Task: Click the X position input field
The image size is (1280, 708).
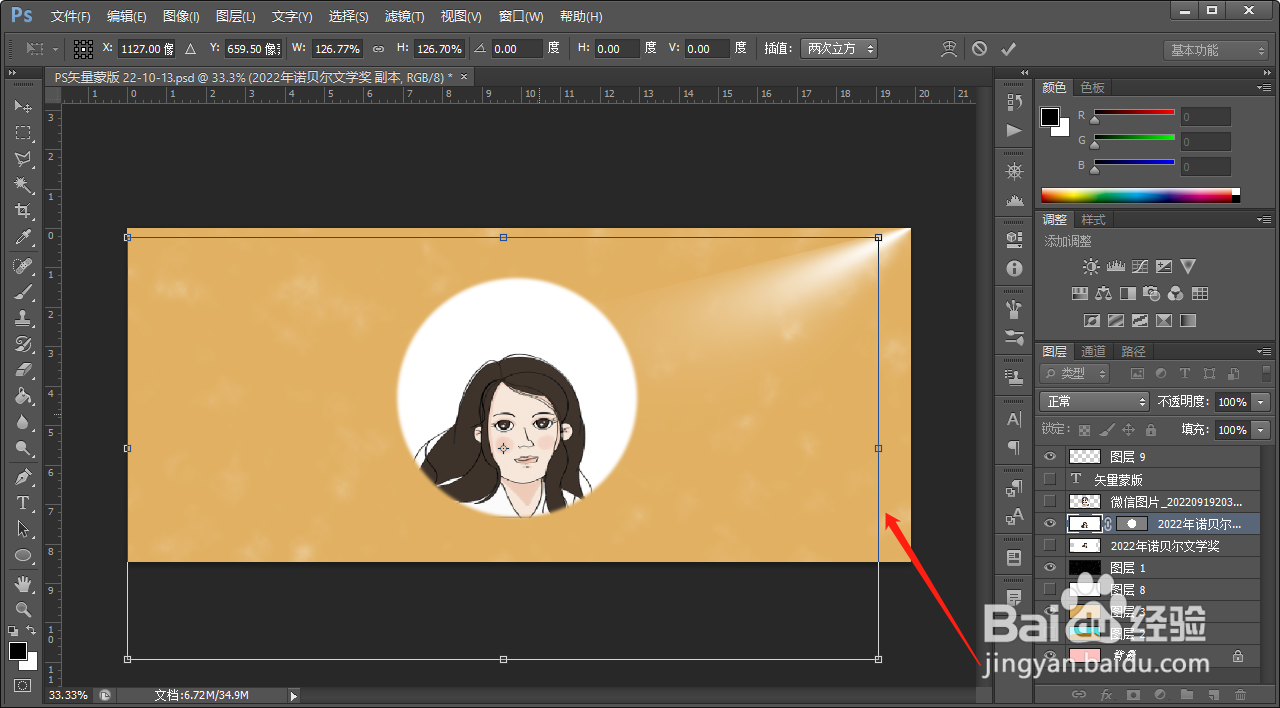Action: pos(146,48)
